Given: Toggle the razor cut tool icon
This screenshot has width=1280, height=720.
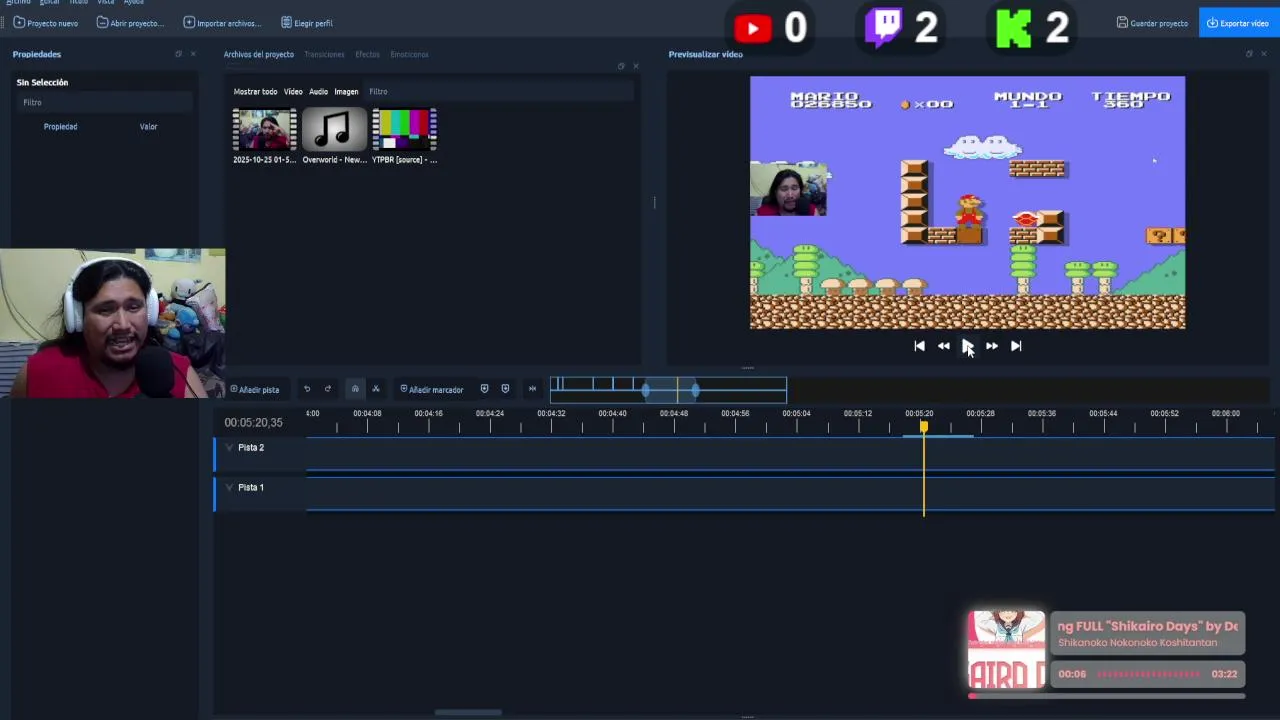Looking at the screenshot, I should [376, 389].
